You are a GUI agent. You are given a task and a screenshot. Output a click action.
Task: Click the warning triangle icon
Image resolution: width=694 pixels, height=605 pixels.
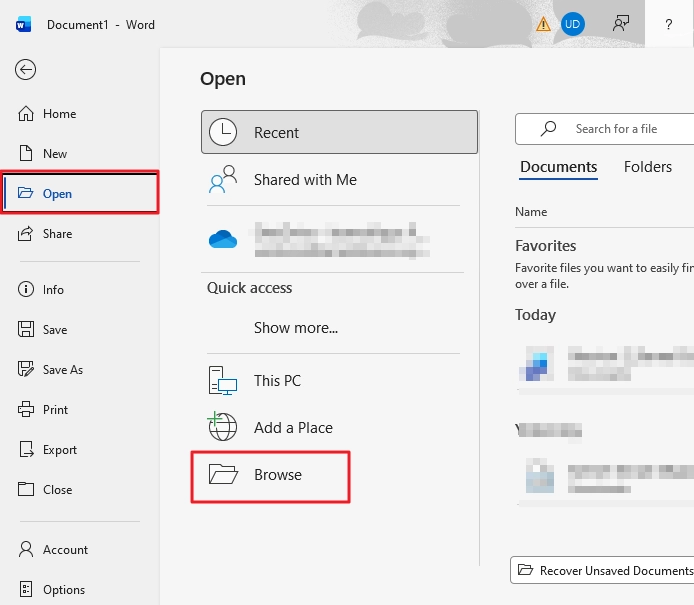[x=543, y=24]
